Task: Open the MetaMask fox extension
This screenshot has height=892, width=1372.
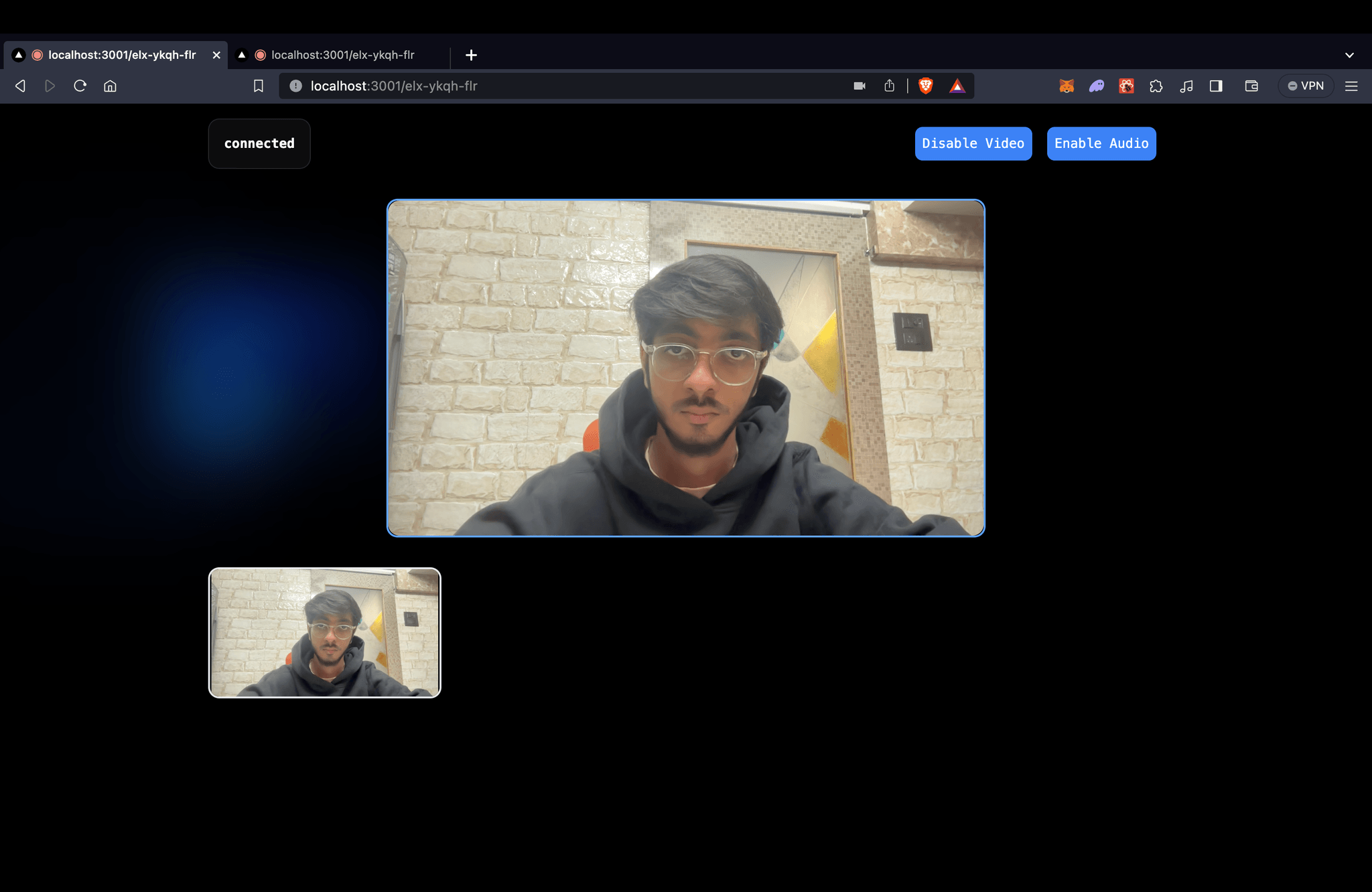Action: 1067,86
